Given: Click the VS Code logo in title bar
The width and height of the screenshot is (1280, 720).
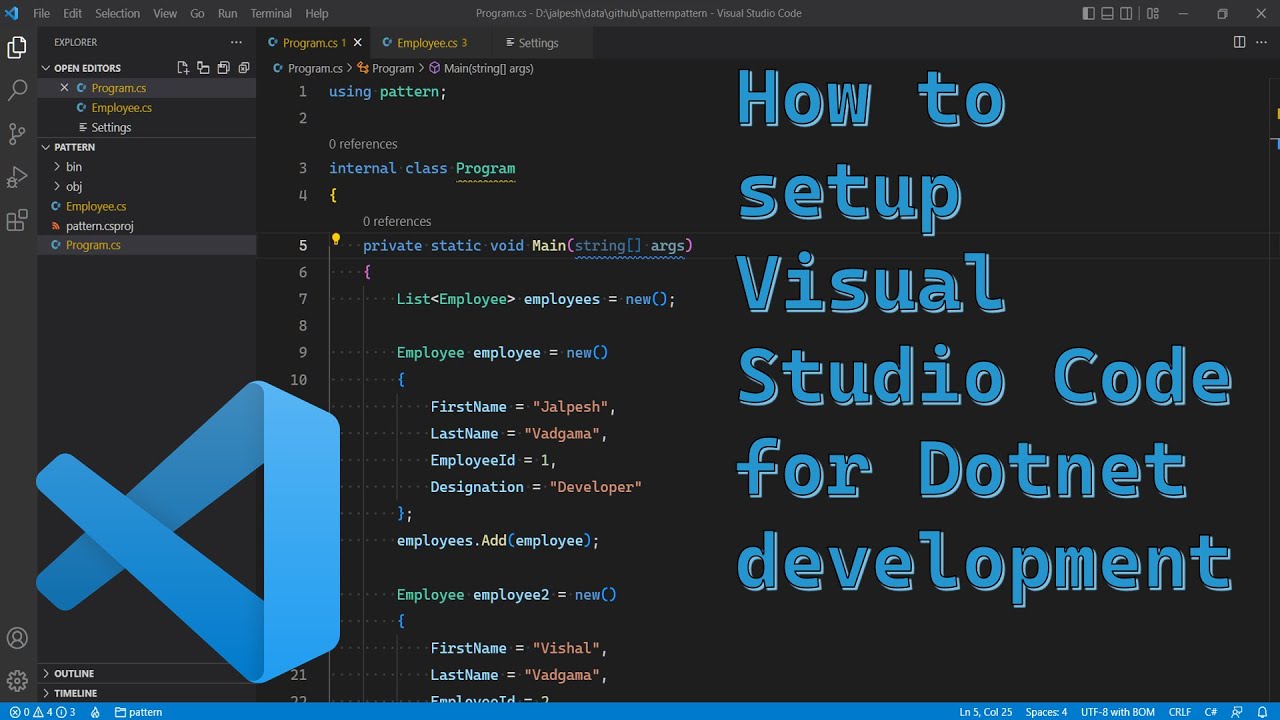Looking at the screenshot, I should (x=12, y=13).
